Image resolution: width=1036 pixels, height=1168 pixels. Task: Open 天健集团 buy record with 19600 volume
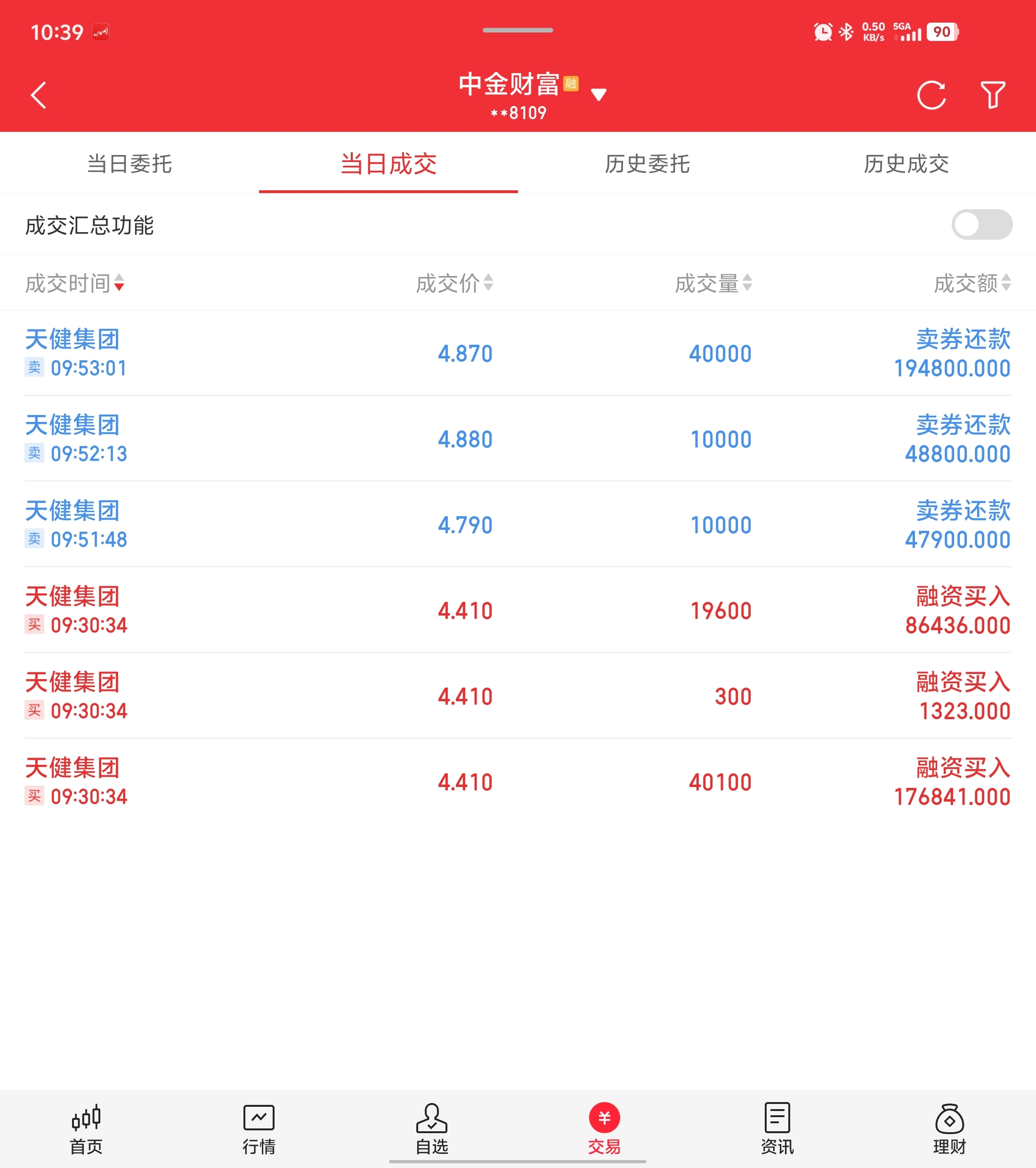coord(518,610)
